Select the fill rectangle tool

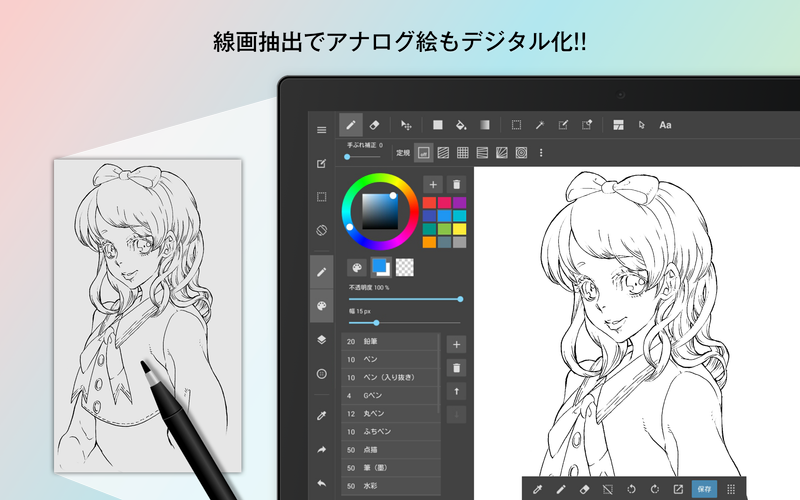pyautogui.click(x=438, y=125)
